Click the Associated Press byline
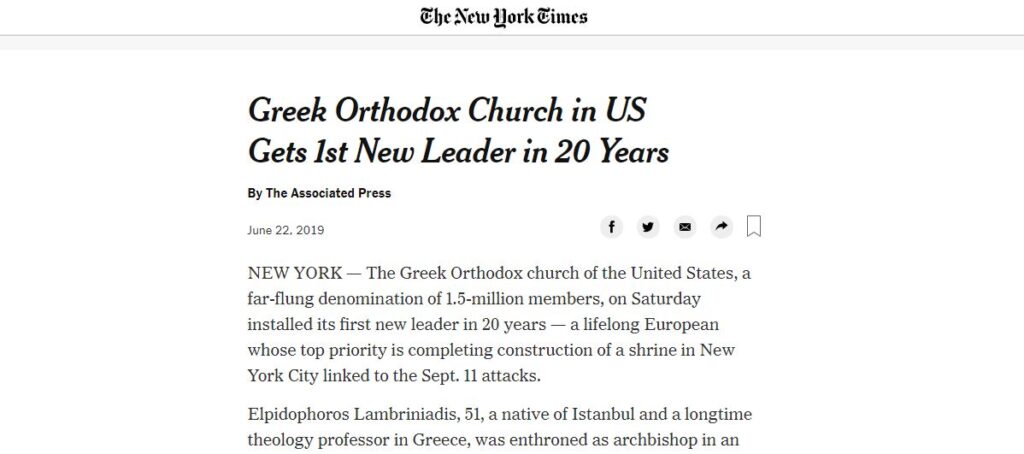Image resolution: width=1024 pixels, height=454 pixels. click(x=328, y=193)
